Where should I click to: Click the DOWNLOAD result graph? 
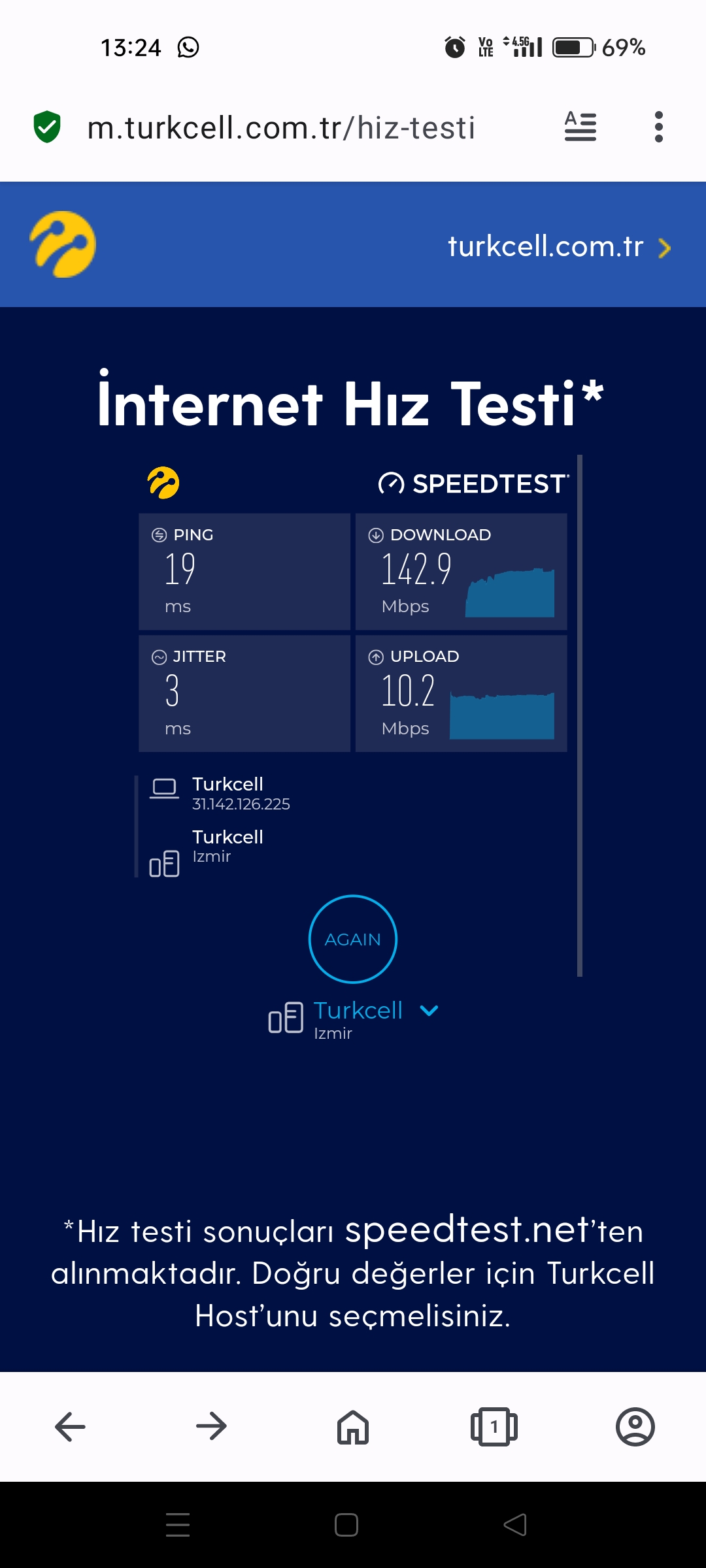[x=510, y=593]
